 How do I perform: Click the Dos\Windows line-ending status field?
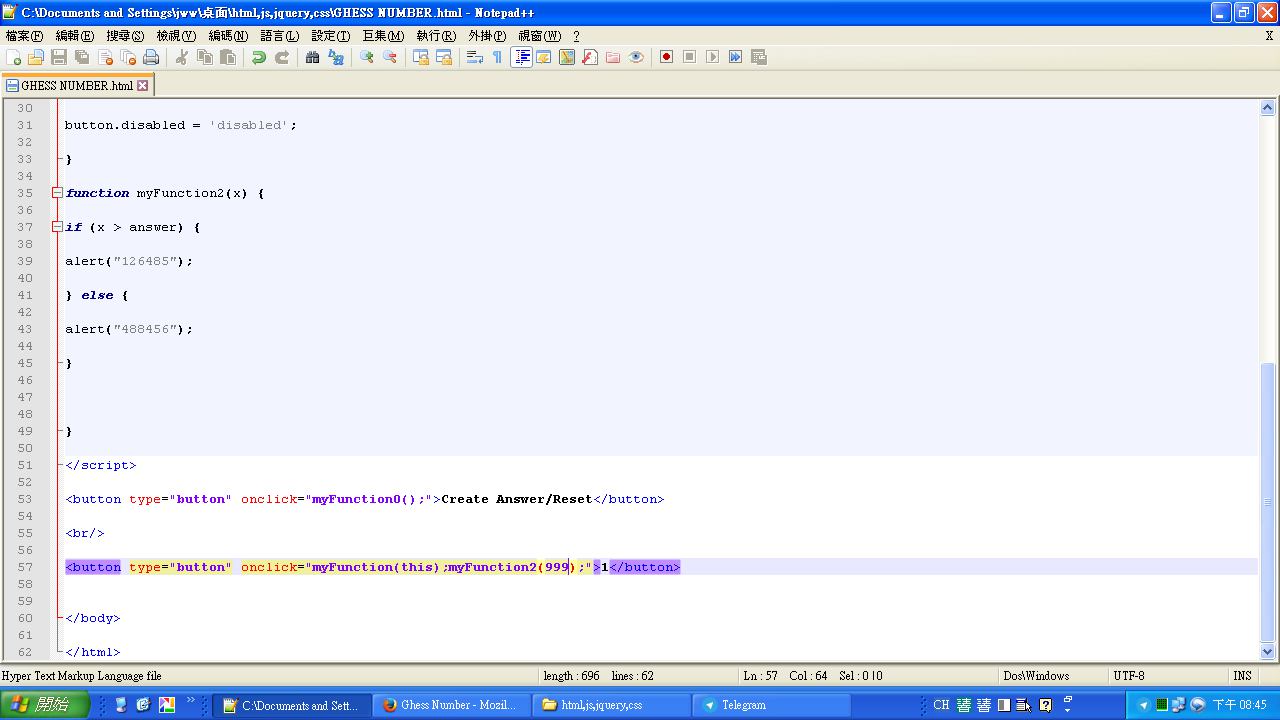click(1053, 676)
